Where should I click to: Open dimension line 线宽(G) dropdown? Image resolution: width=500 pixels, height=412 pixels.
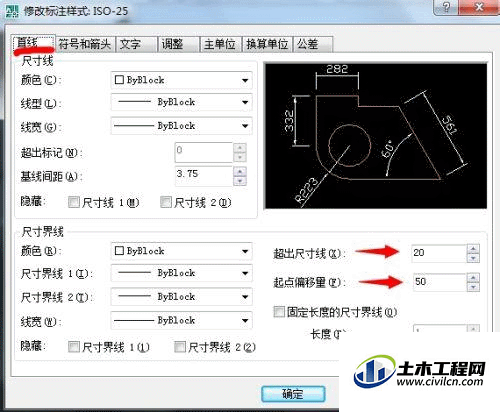pyautogui.click(x=181, y=126)
